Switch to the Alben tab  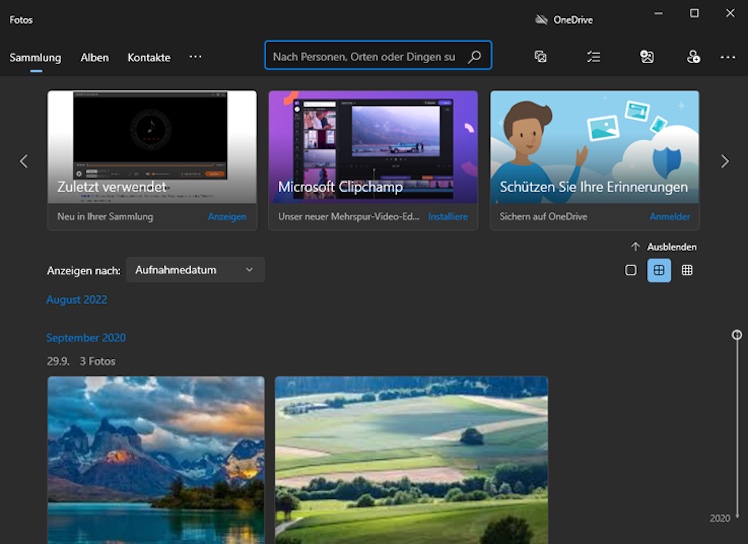click(95, 58)
